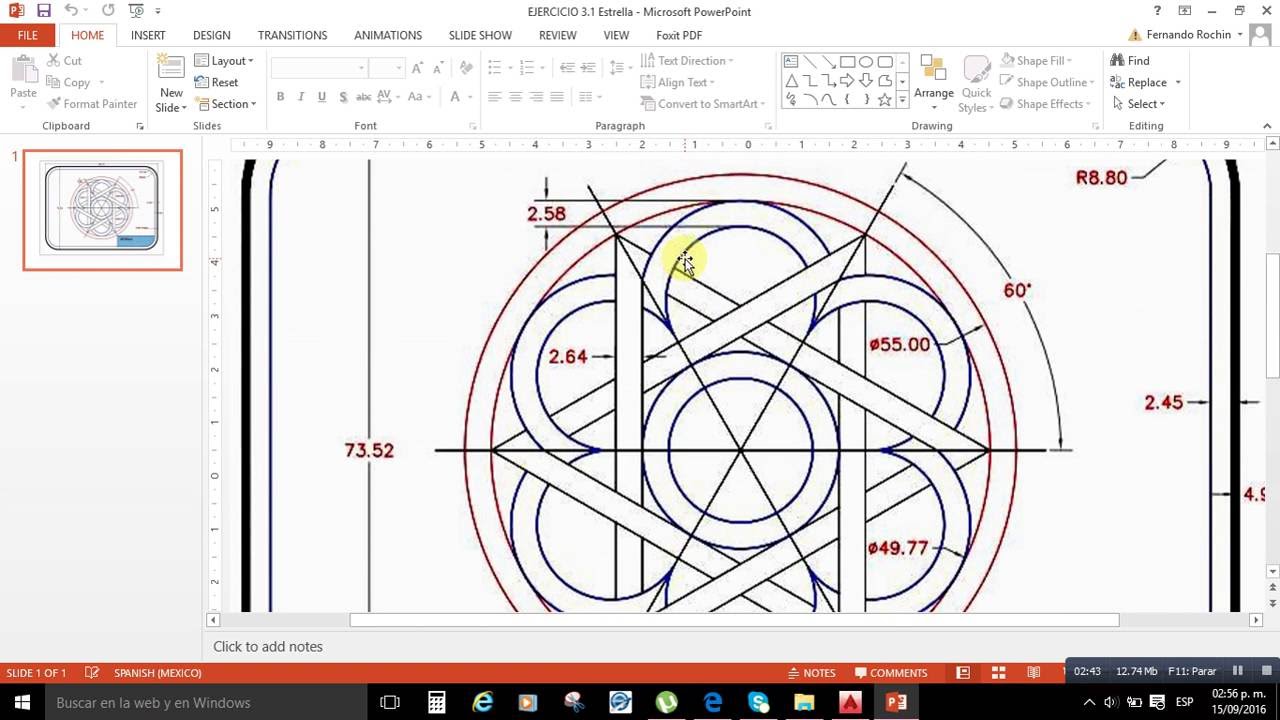This screenshot has width=1280, height=720.
Task: Click the Find button
Action: [1130, 61]
